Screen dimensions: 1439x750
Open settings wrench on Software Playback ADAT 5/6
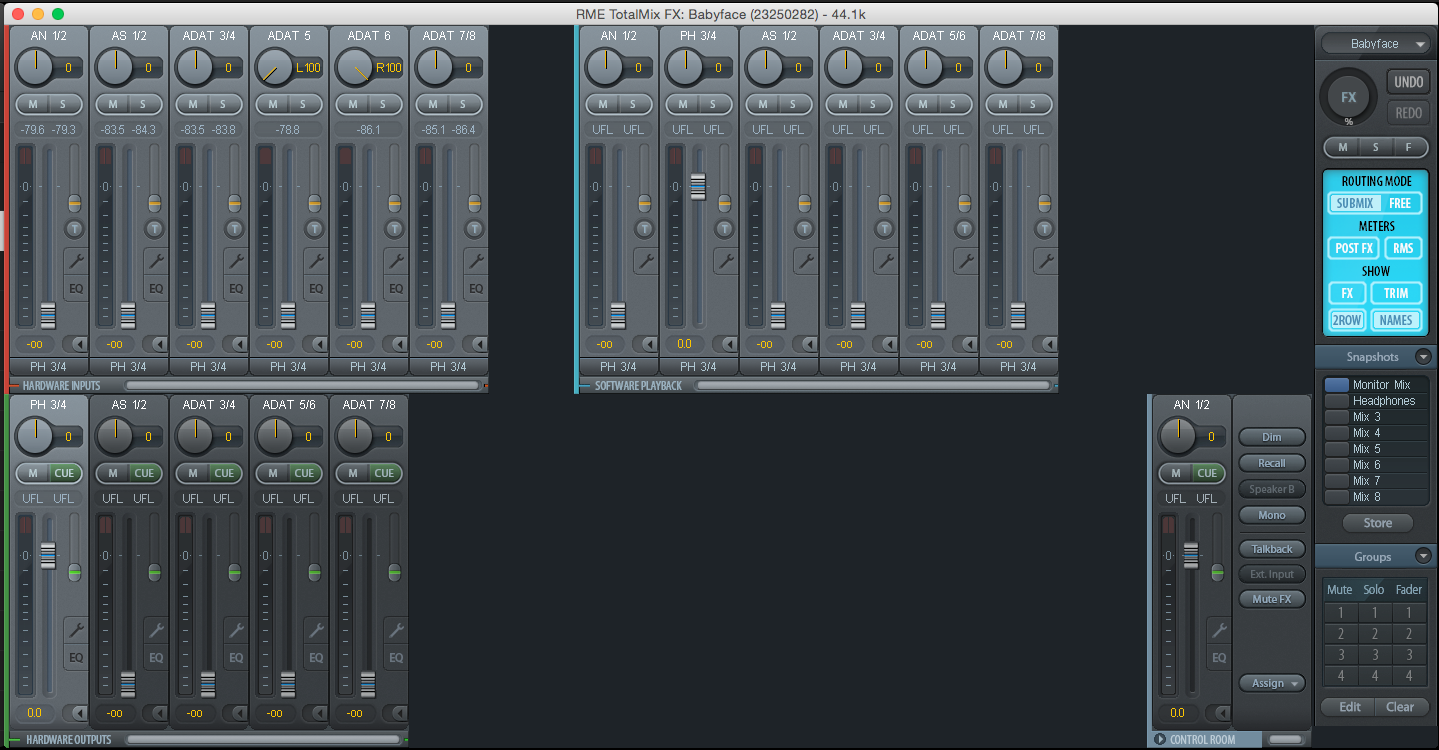click(x=966, y=261)
